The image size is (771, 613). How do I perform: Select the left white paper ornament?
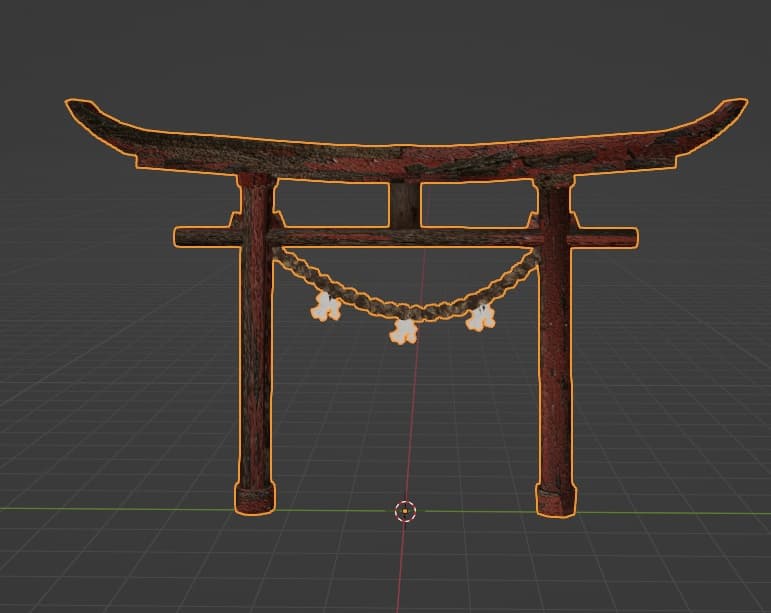click(326, 306)
